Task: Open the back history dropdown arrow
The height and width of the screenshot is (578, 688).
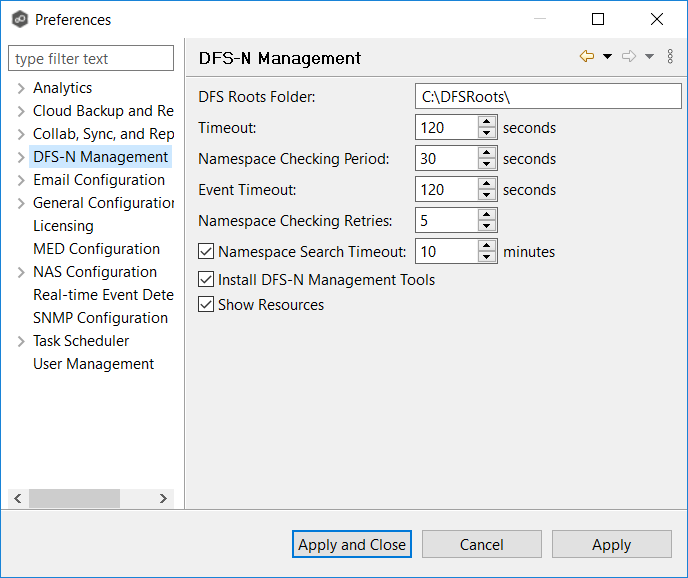Action: coord(607,57)
